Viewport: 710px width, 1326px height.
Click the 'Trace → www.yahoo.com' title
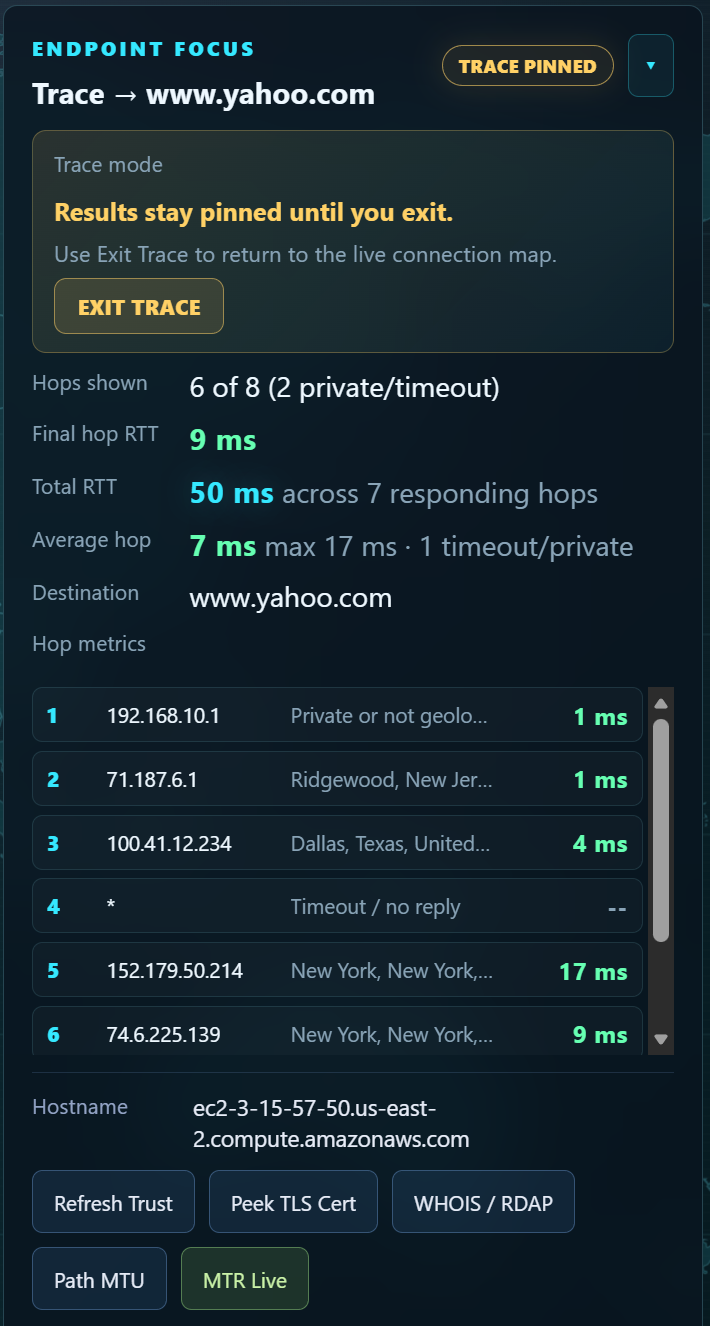[x=204, y=94]
